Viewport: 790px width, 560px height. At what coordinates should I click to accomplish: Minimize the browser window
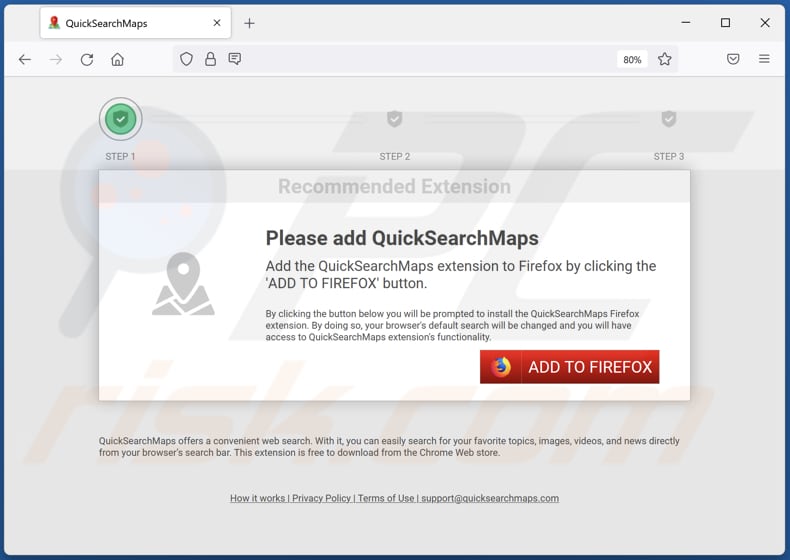tap(686, 23)
